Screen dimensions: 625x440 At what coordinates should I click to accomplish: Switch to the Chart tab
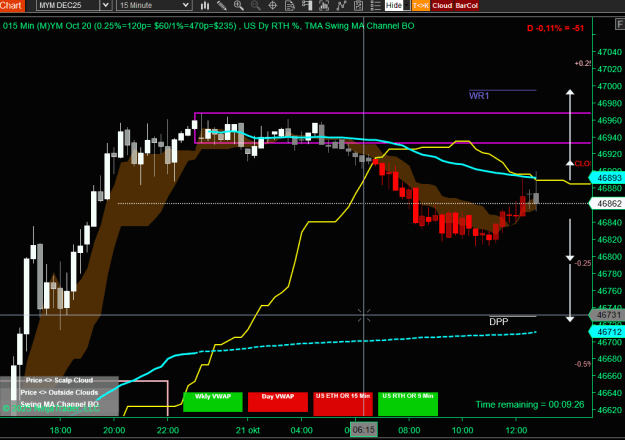coord(11,5)
